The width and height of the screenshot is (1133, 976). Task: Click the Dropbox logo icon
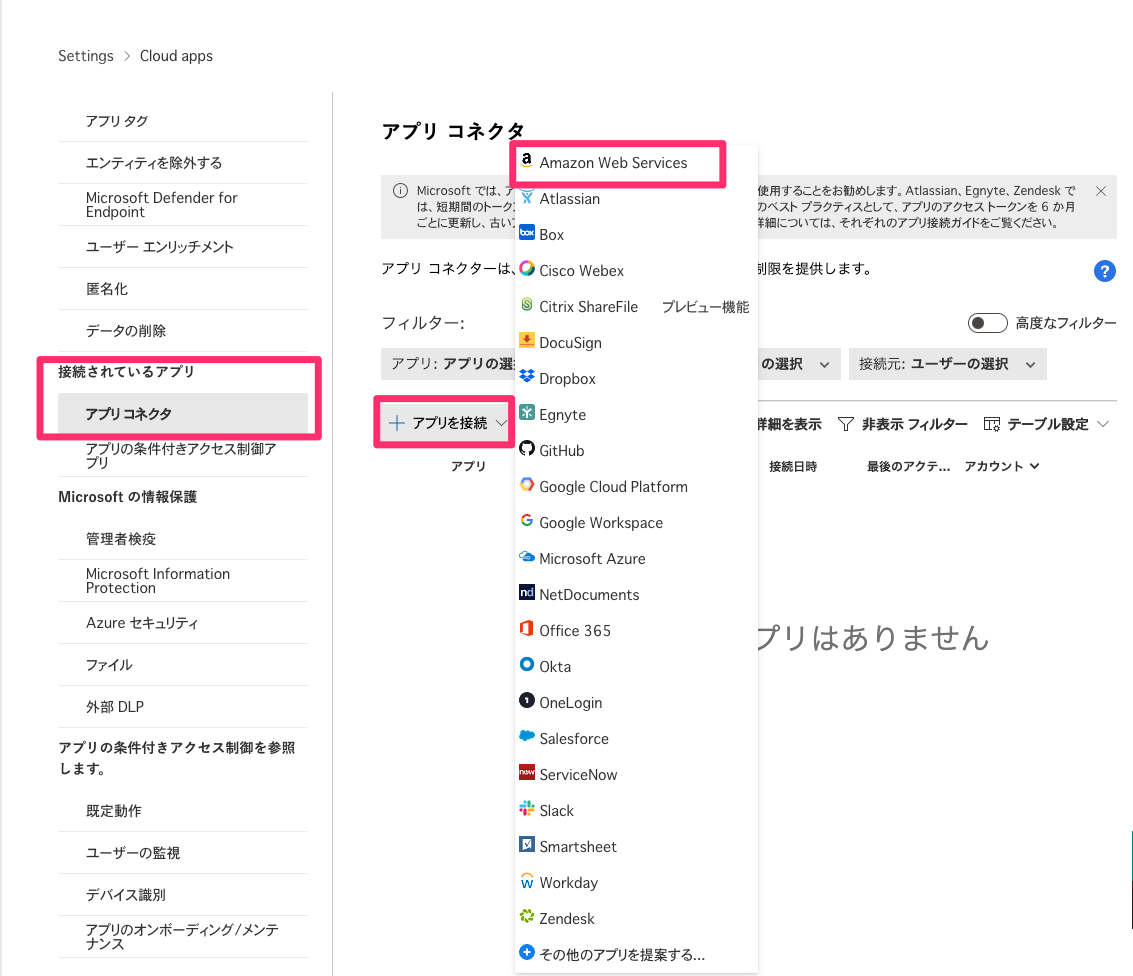[x=527, y=376]
